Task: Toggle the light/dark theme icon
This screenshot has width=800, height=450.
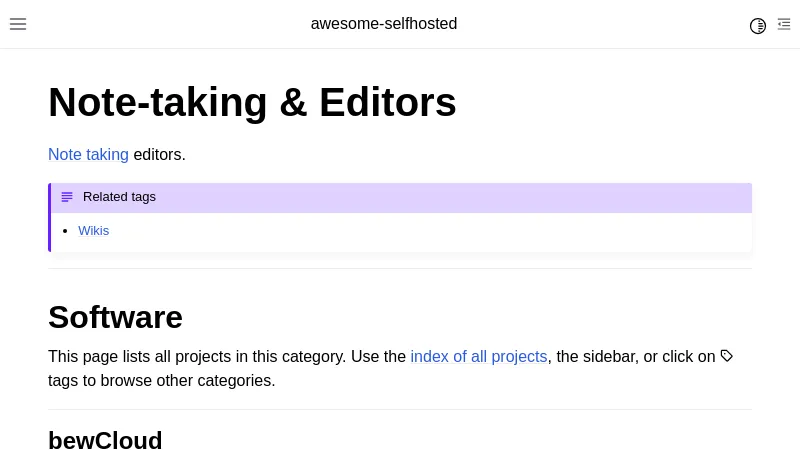Action: (x=758, y=25)
